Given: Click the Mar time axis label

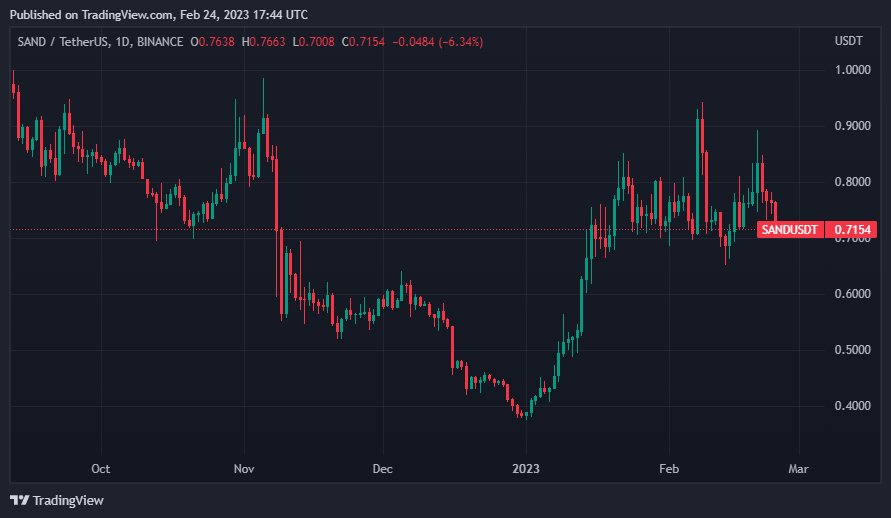Looking at the screenshot, I should coord(798,469).
